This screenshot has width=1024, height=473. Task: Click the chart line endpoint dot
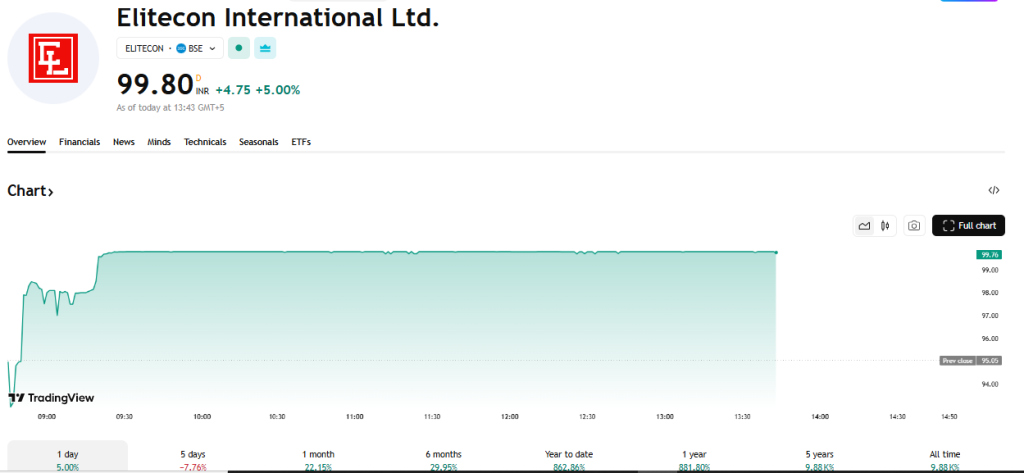[776, 252]
